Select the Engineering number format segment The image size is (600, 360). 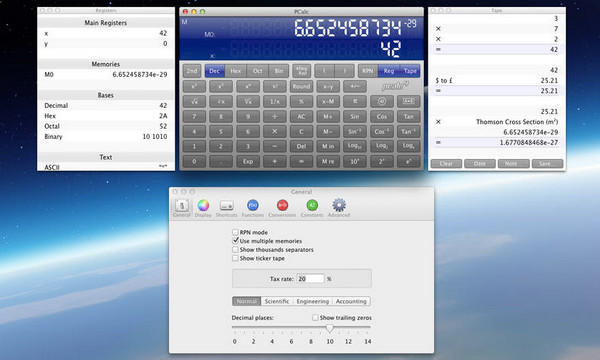tap(313, 301)
